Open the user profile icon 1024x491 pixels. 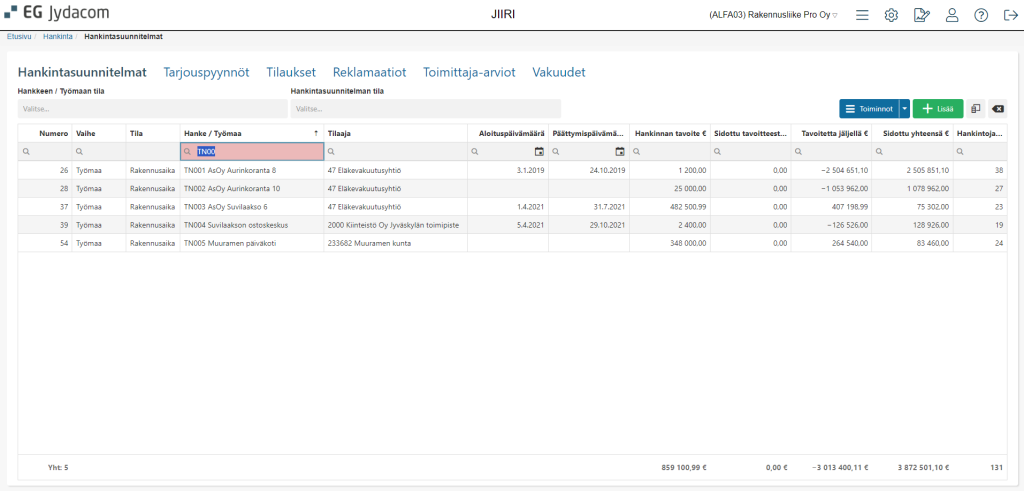click(x=952, y=15)
